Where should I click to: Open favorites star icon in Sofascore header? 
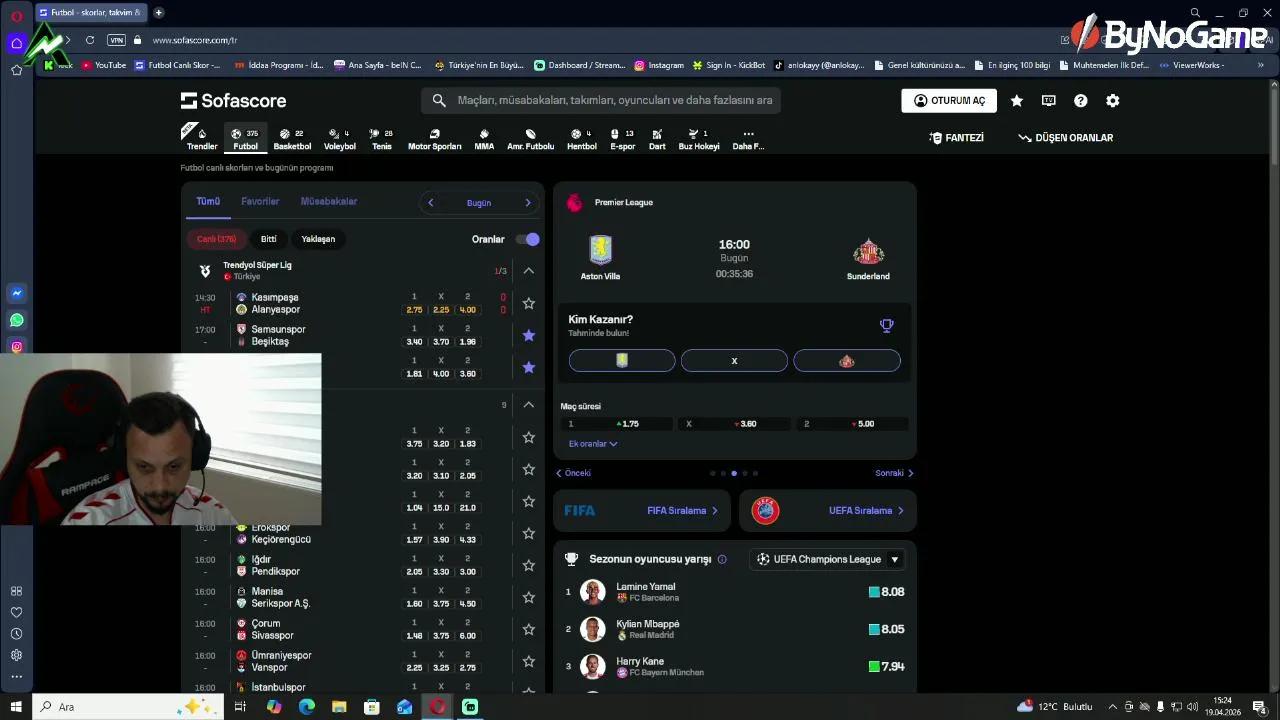tap(1017, 100)
